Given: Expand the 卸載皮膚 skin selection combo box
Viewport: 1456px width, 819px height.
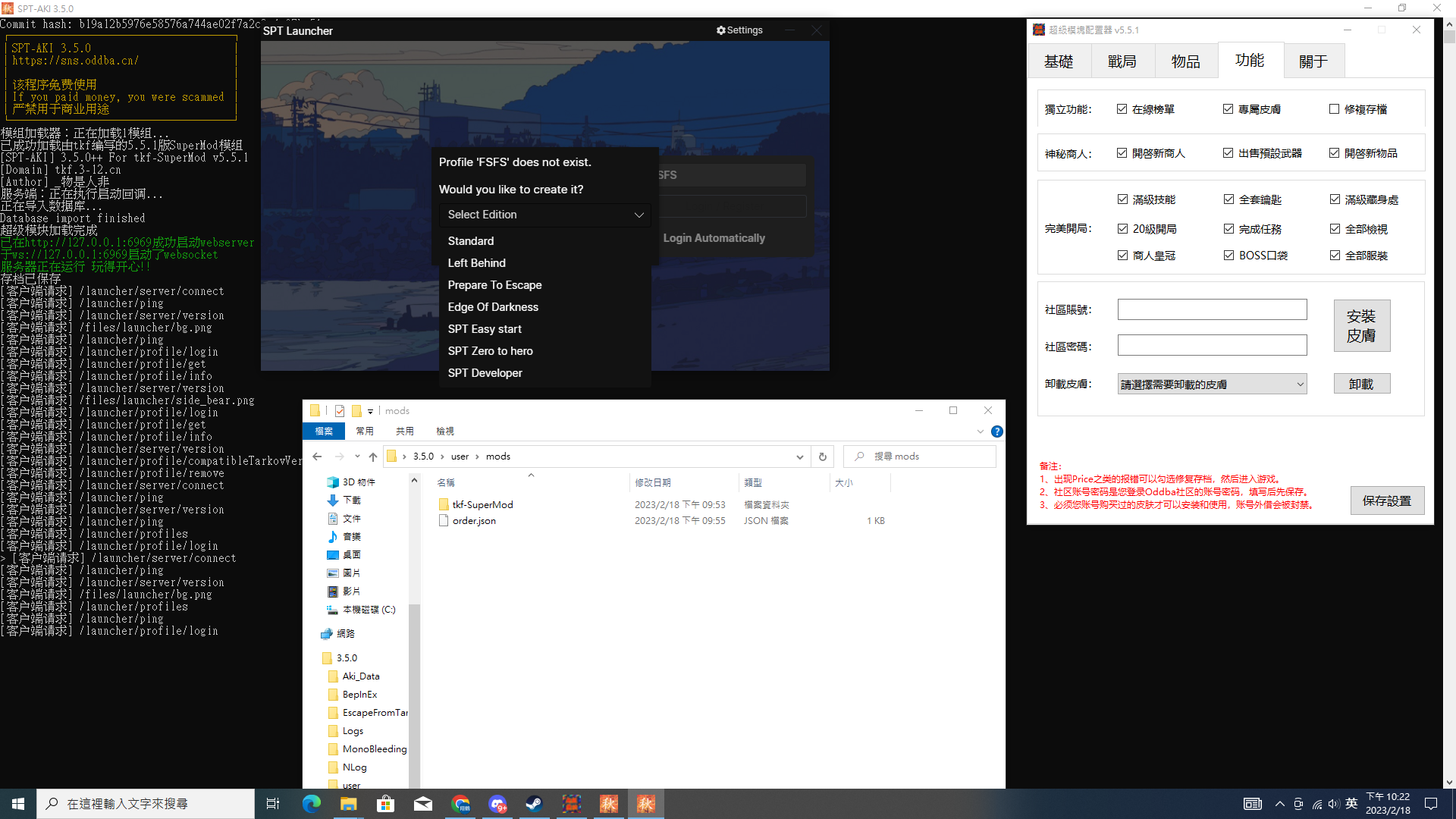Looking at the screenshot, I should [1212, 384].
